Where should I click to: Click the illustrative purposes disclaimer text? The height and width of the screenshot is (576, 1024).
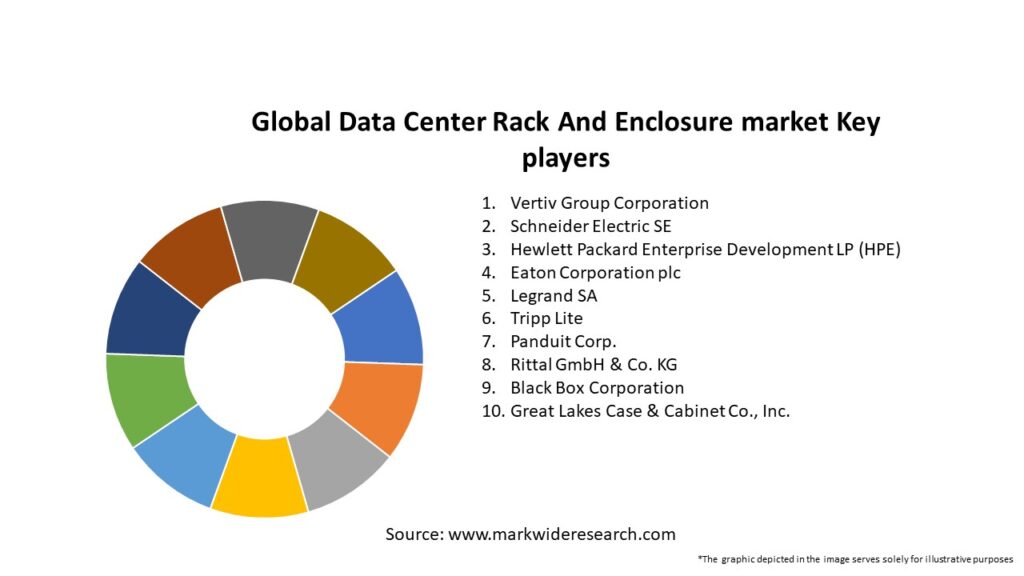click(x=855, y=559)
